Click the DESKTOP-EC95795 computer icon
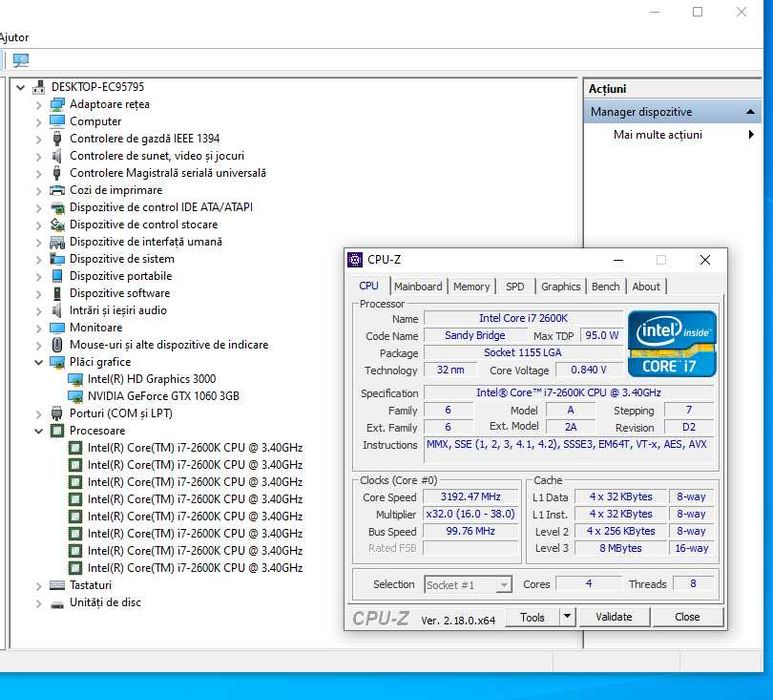 pyautogui.click(x=38, y=87)
